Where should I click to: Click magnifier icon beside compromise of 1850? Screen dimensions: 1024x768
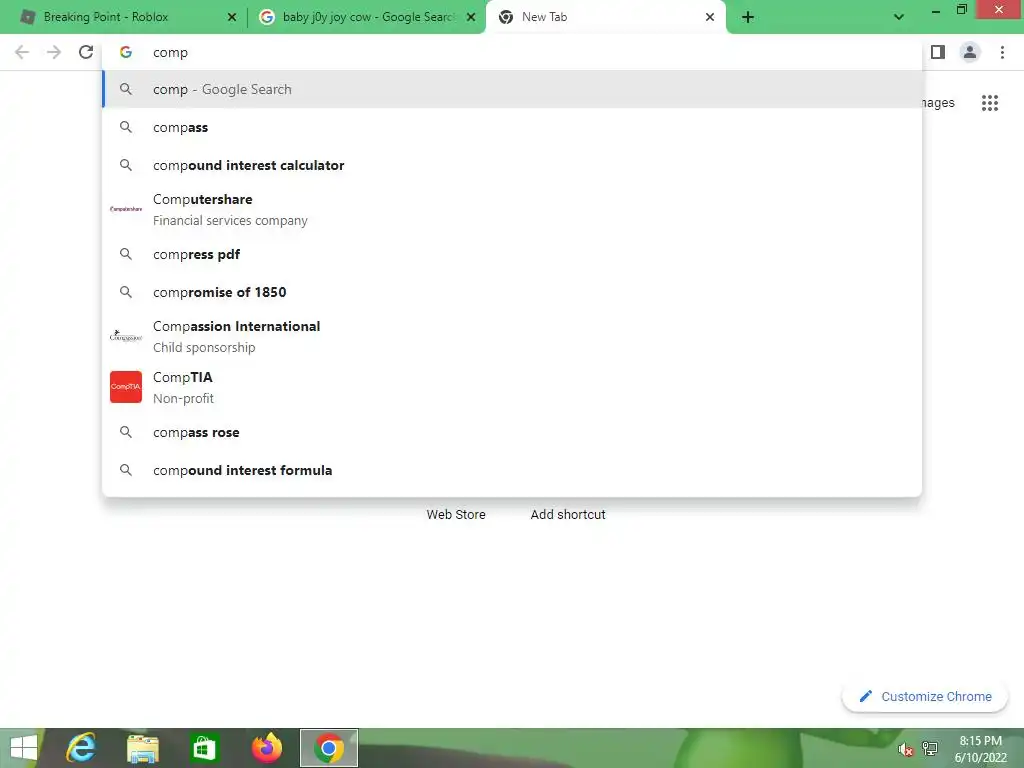(126, 292)
